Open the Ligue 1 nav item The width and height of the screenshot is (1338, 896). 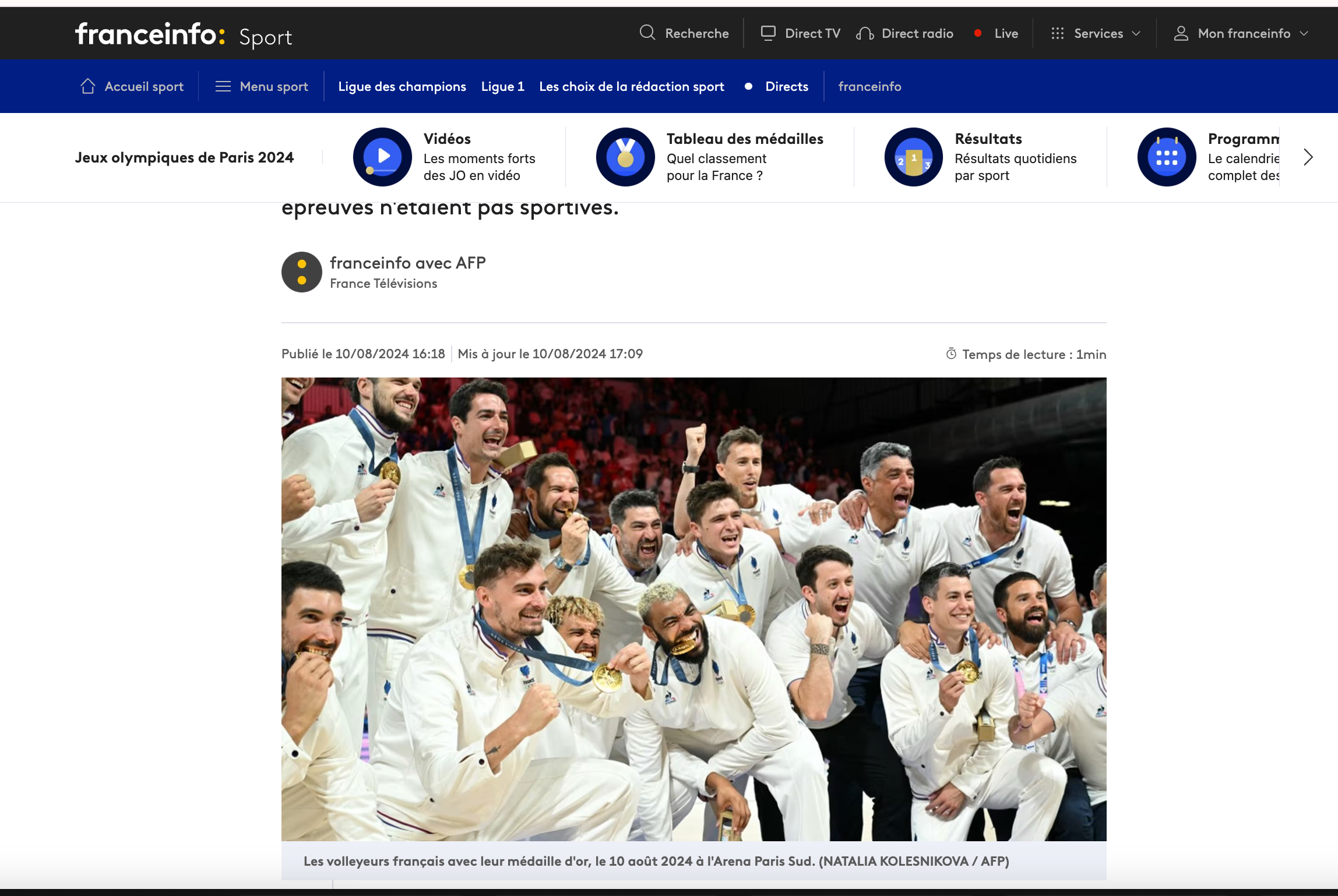pos(502,86)
